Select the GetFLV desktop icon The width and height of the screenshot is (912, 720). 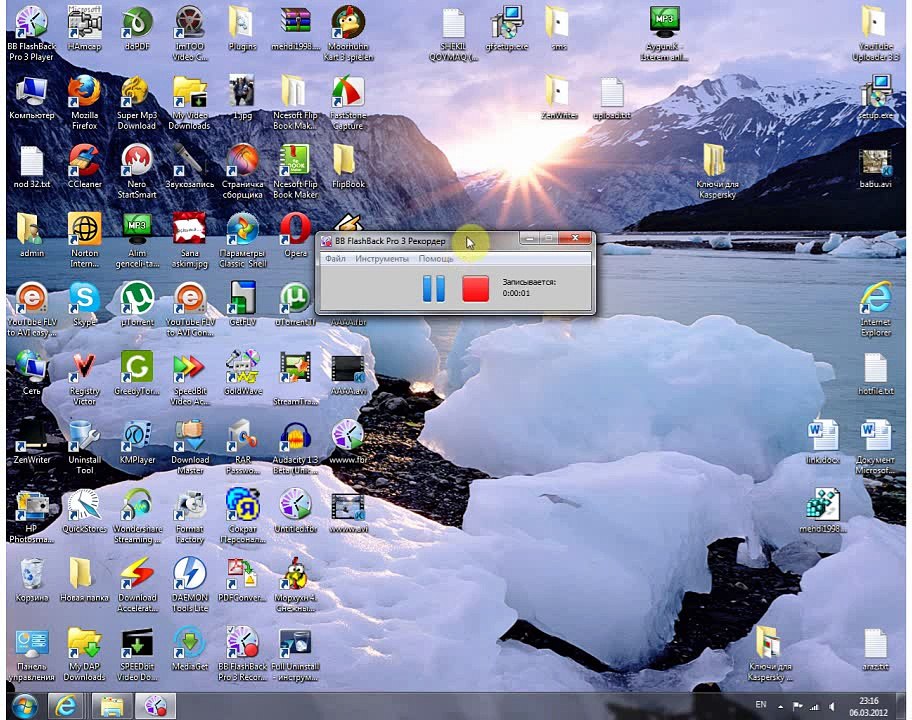(243, 305)
